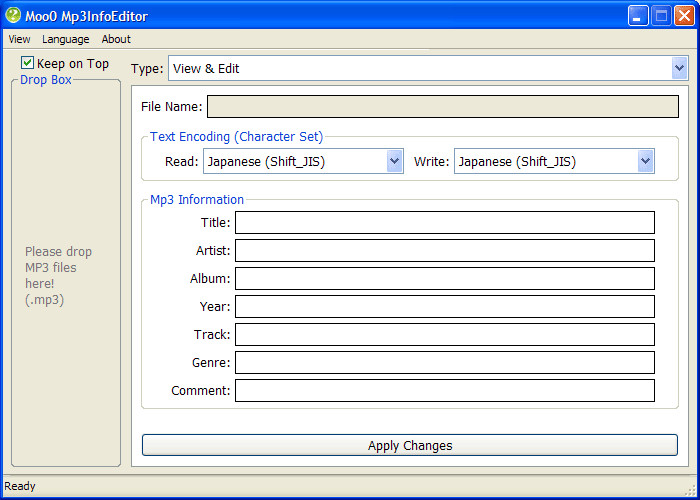Click the Year input field

pos(445,306)
